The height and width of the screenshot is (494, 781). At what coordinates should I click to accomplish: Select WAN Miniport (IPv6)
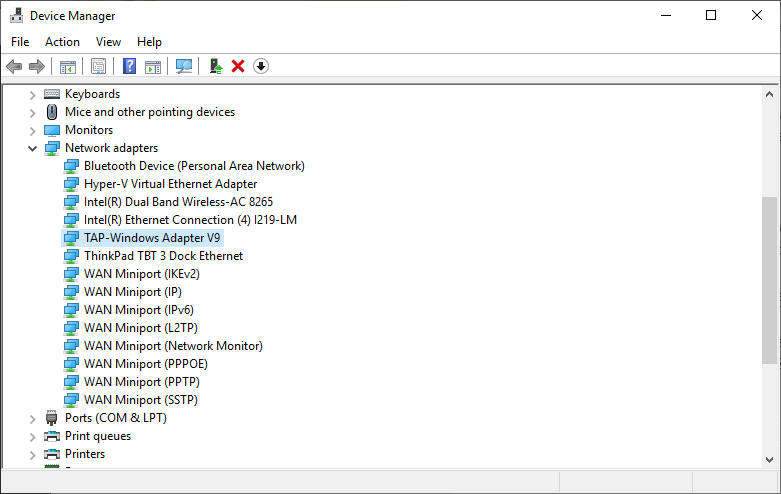click(x=139, y=310)
